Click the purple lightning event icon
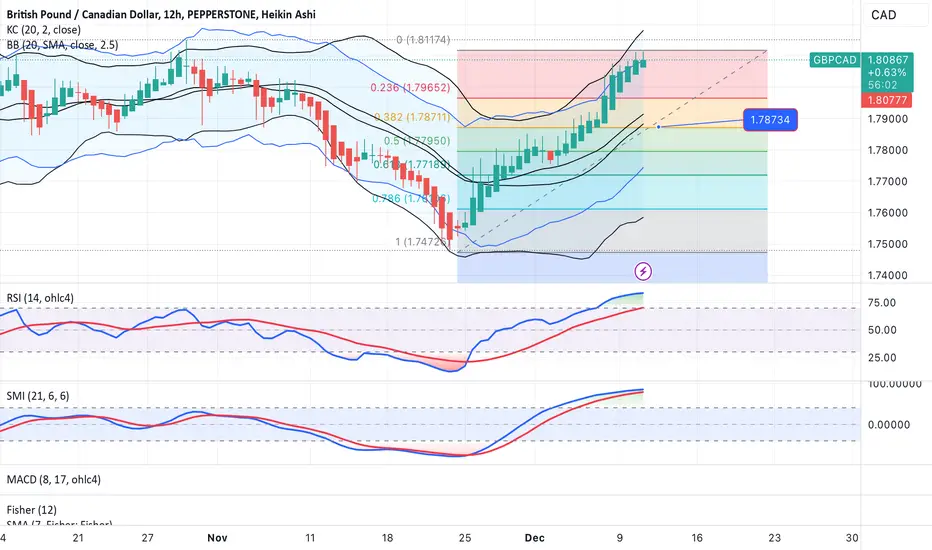 coord(643,272)
